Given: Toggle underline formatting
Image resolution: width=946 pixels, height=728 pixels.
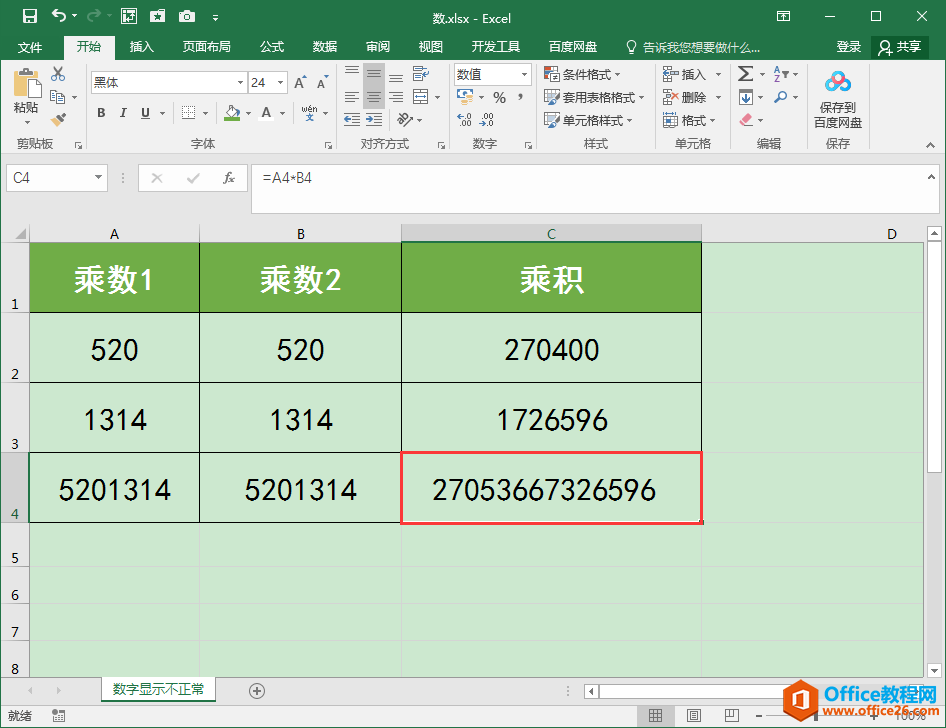Looking at the screenshot, I should point(145,113).
